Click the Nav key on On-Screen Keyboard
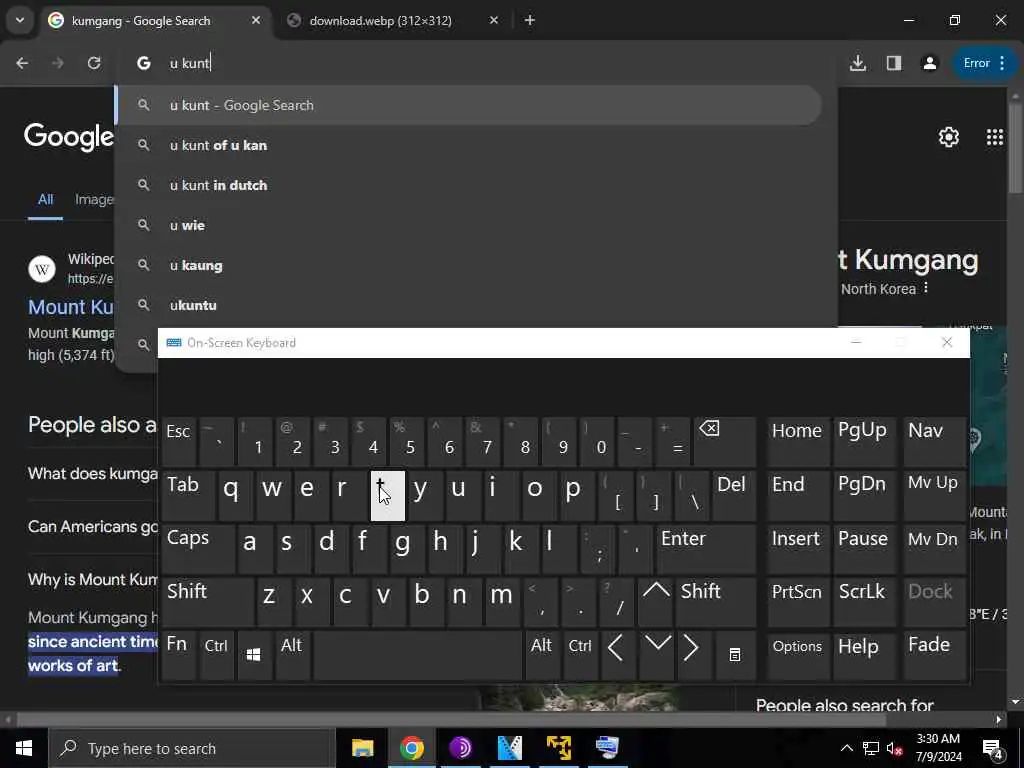Screen dimensions: 1024x768 pos(934,441)
